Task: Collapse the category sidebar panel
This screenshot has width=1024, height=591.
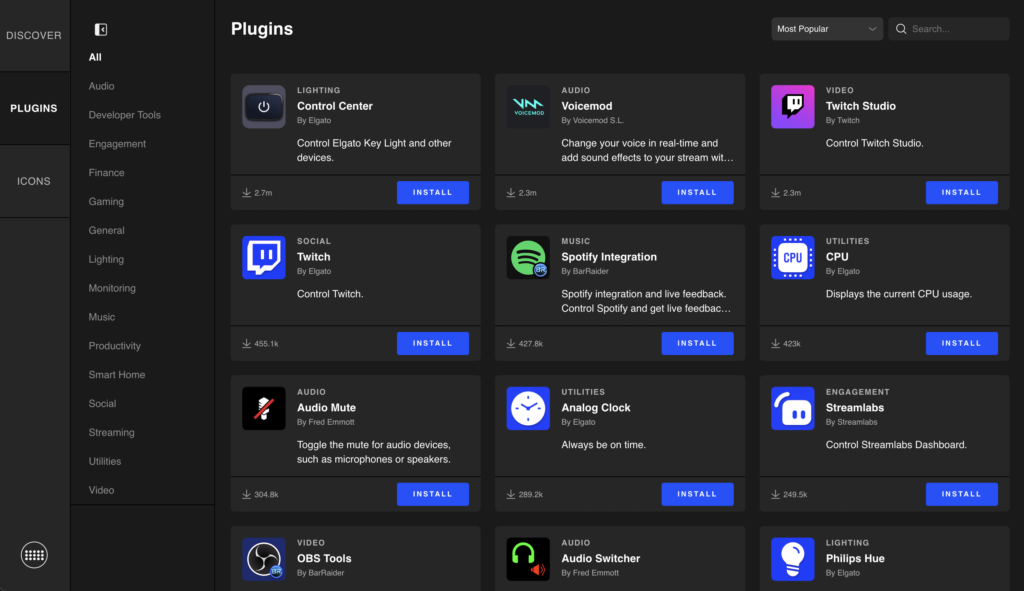Action: point(100,30)
